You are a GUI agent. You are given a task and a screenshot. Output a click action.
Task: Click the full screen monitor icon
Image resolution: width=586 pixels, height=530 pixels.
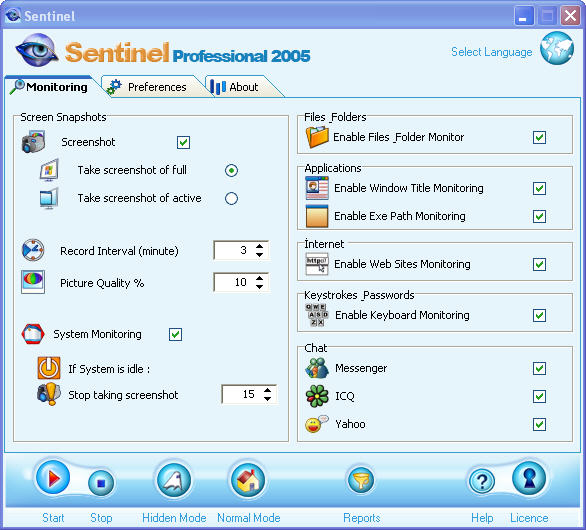[49, 170]
